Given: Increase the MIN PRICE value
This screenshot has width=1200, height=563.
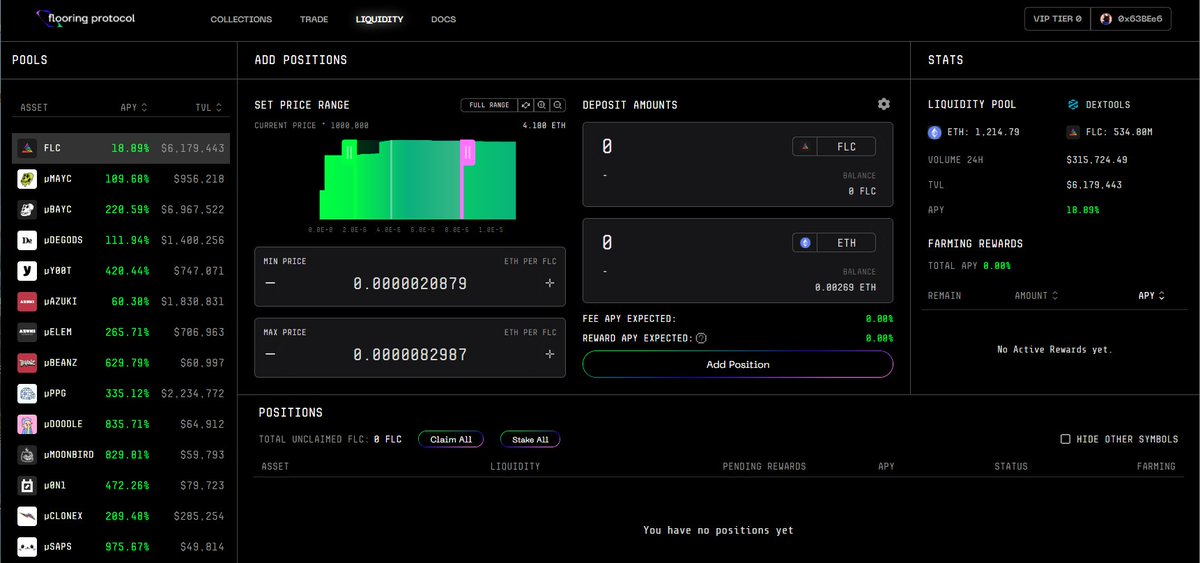Looking at the screenshot, I should 549,284.
